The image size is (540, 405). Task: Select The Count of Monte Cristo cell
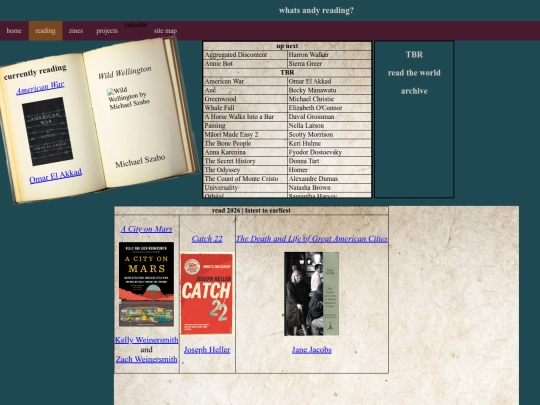pyautogui.click(x=245, y=179)
